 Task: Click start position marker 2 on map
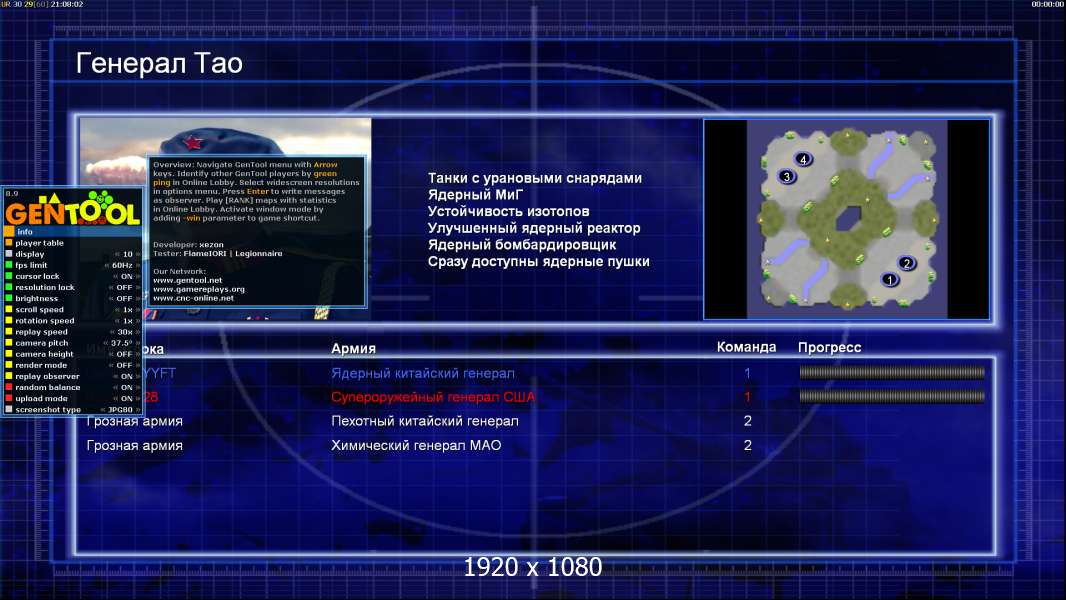point(906,263)
